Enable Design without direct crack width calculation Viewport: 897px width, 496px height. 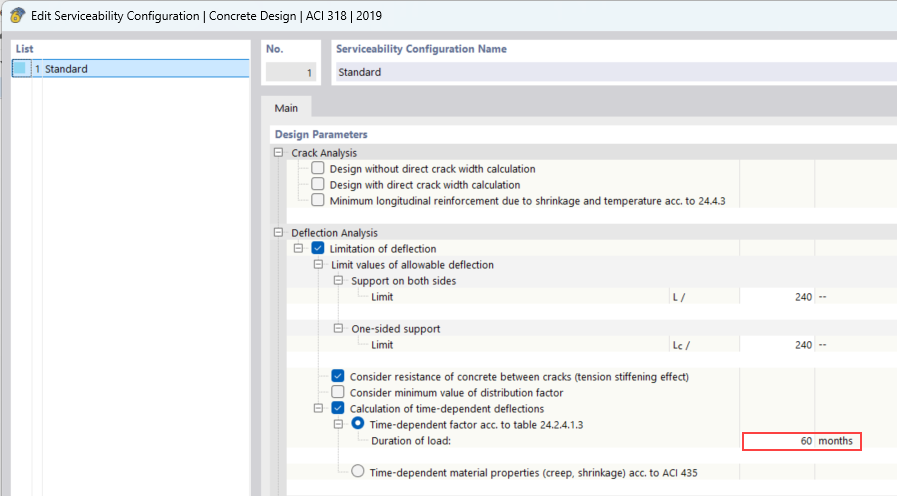click(x=318, y=169)
